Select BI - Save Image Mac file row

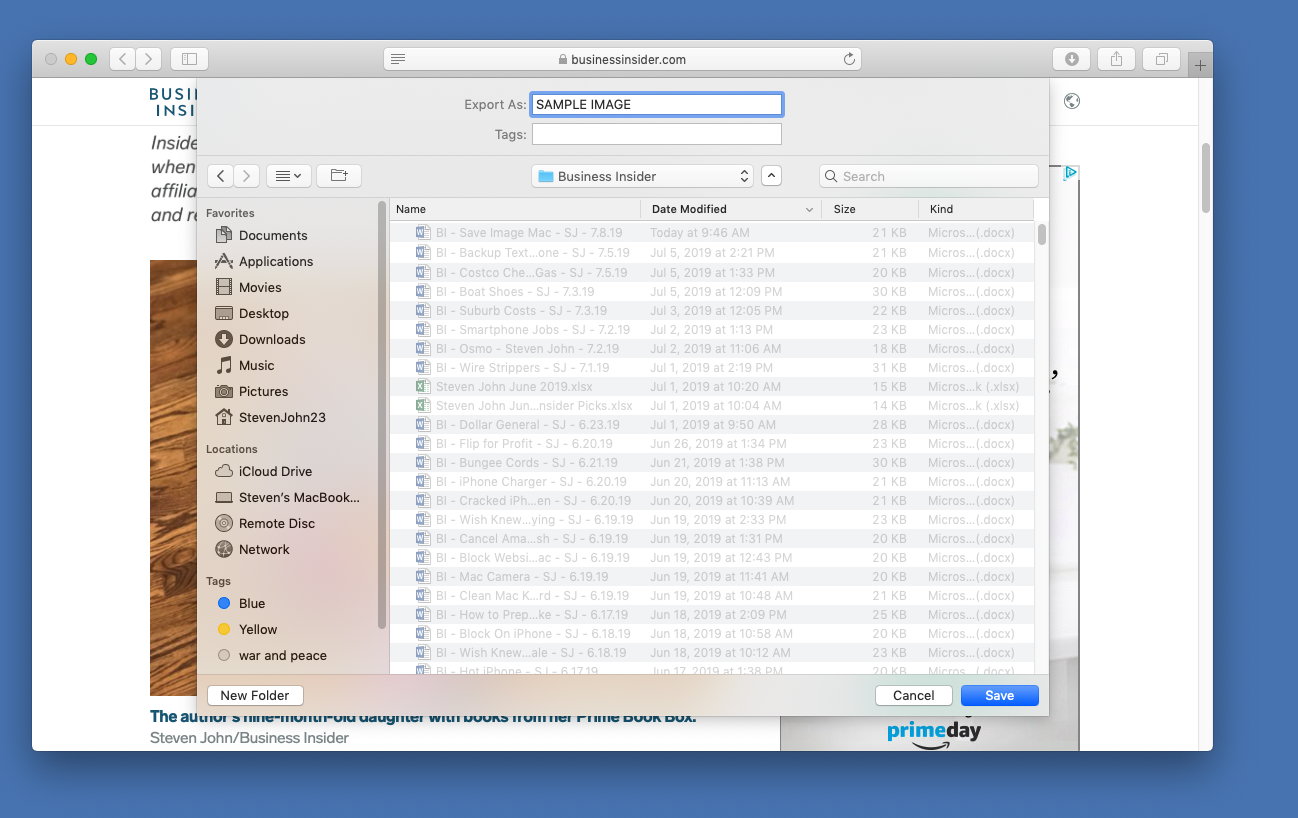pos(712,233)
